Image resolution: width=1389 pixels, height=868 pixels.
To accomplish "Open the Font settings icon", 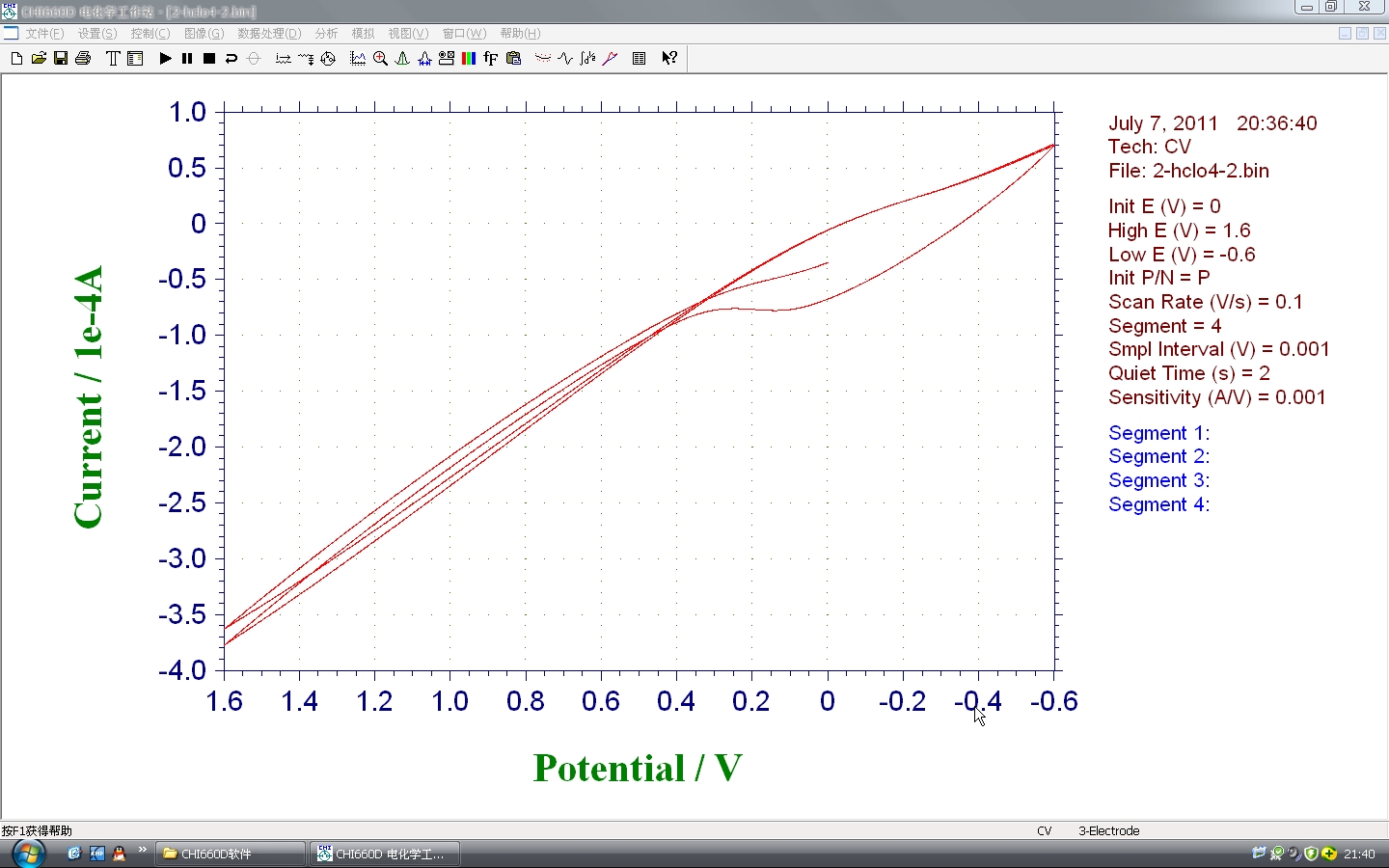I will (491, 59).
